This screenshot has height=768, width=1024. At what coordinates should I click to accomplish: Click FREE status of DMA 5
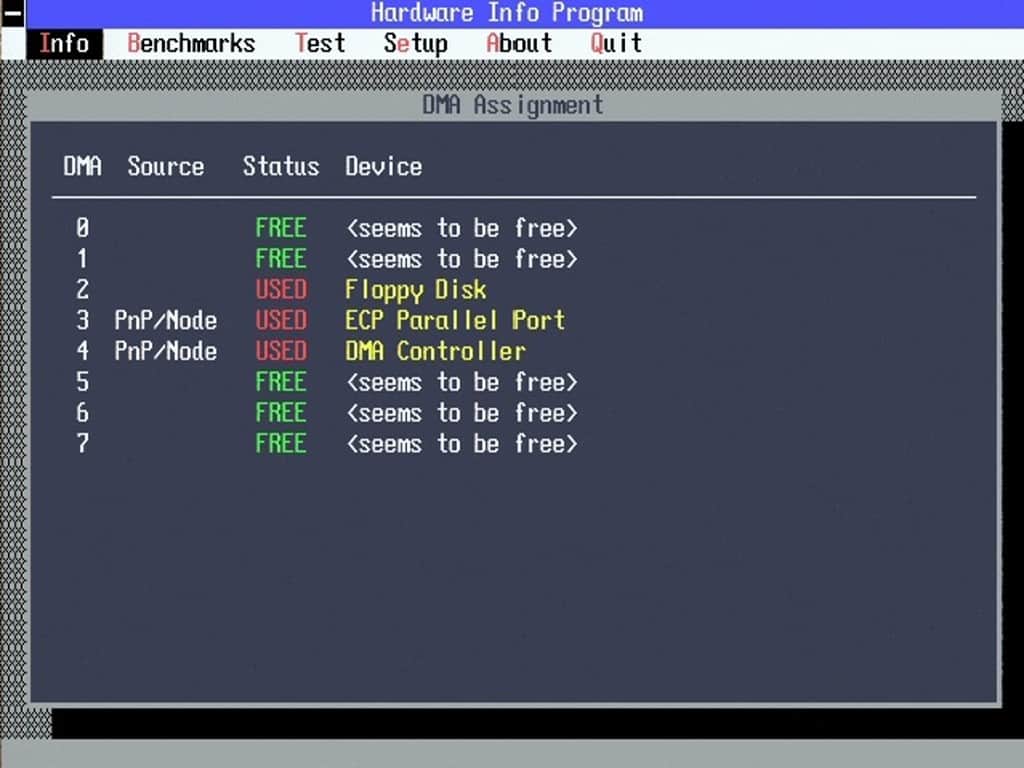click(x=281, y=381)
